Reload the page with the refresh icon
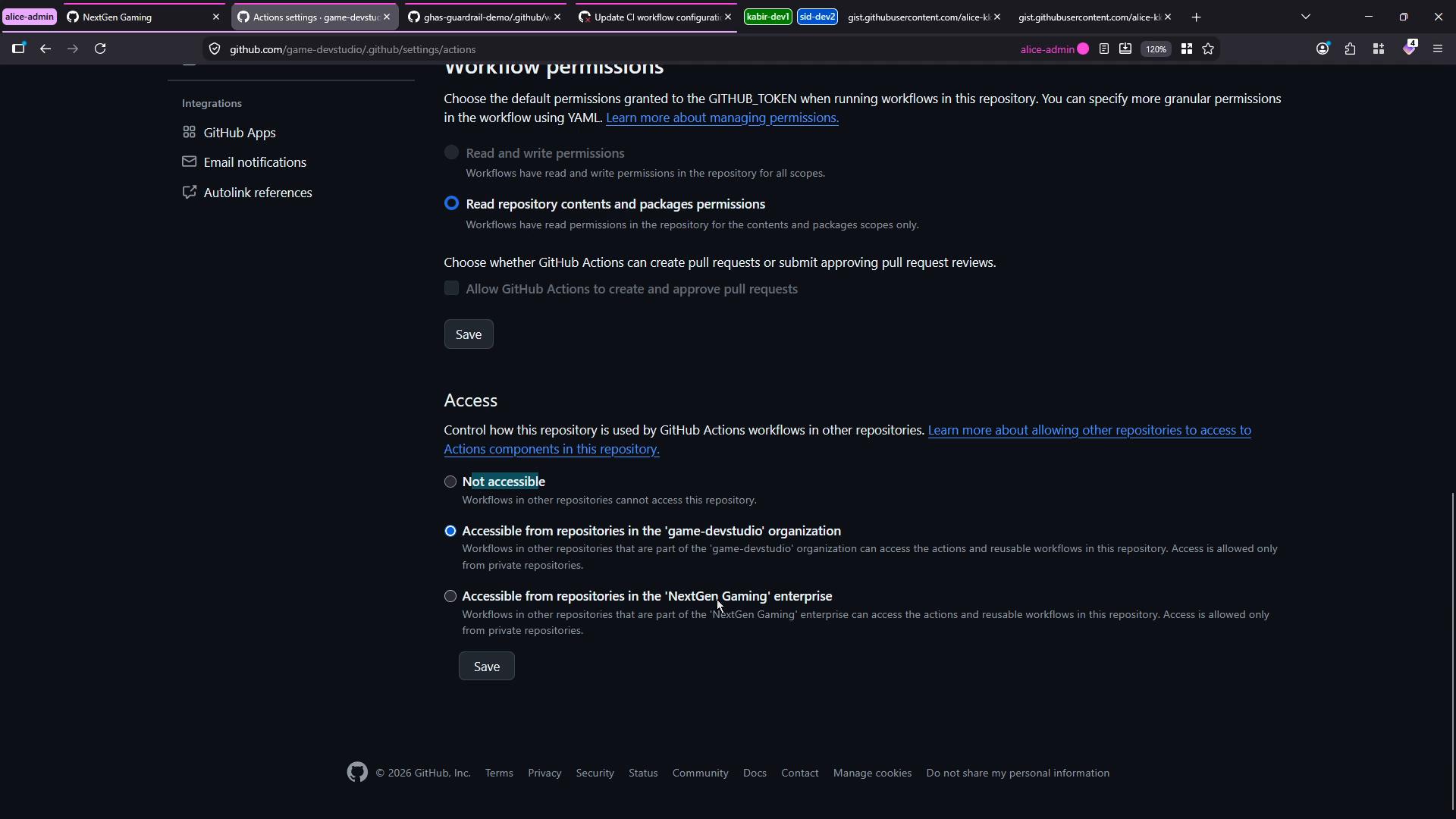Viewport: 1456px width, 819px height. click(100, 49)
